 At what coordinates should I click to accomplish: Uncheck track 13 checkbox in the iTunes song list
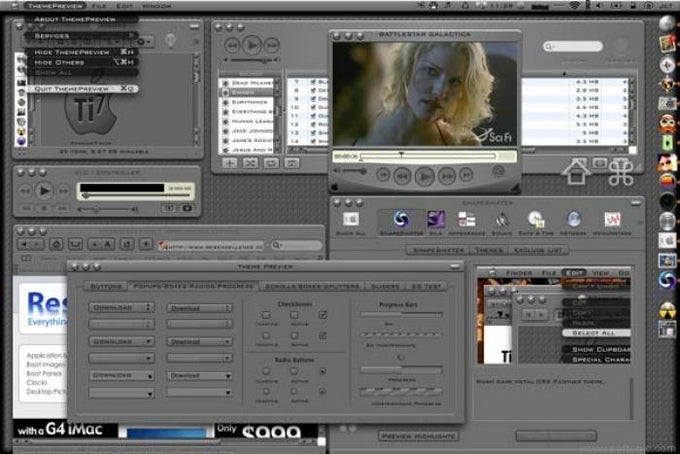[313, 132]
